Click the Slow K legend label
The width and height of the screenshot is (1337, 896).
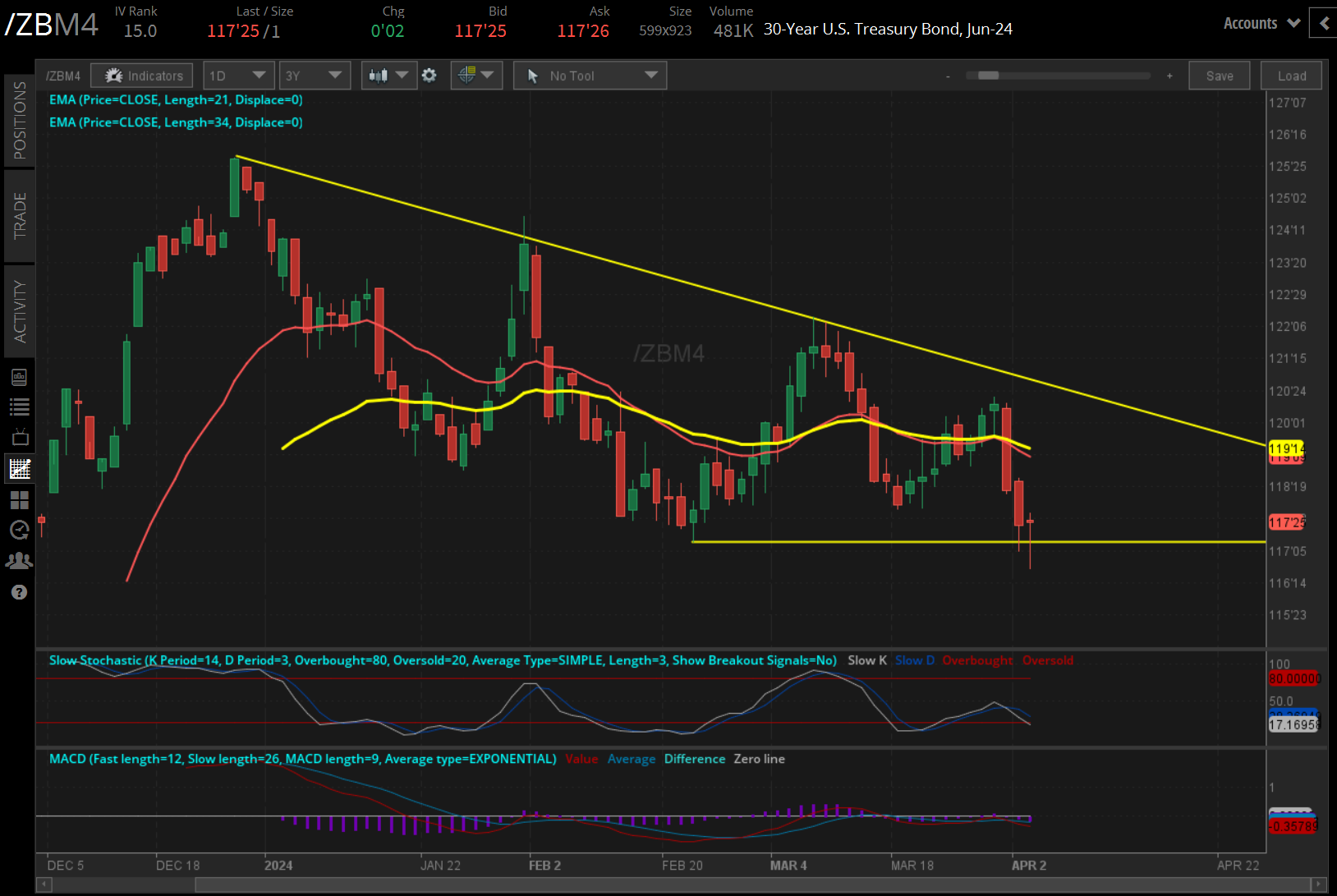867,660
